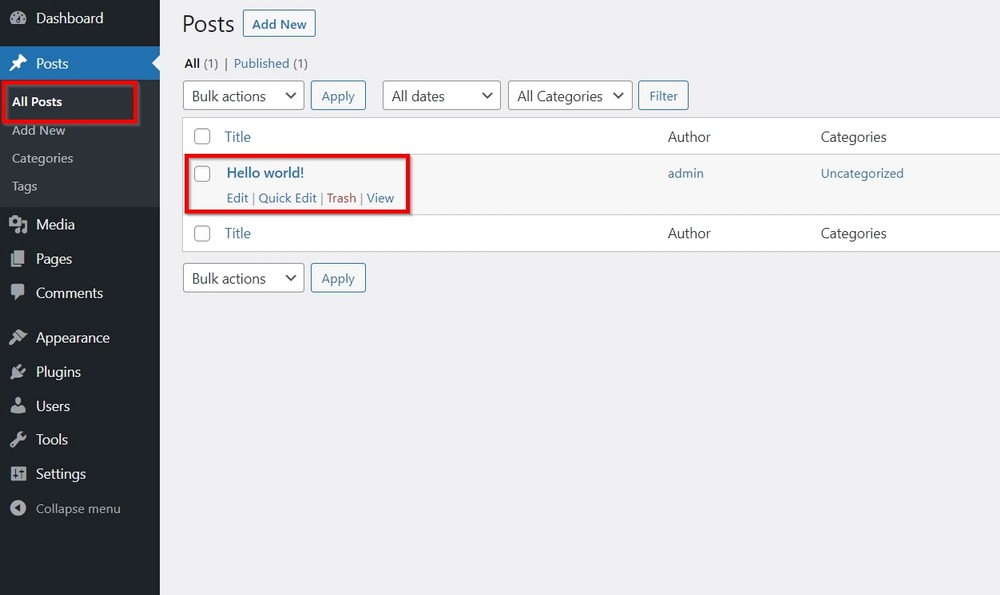Click the bottom Apply button
This screenshot has height=595, width=1000.
[x=338, y=278]
